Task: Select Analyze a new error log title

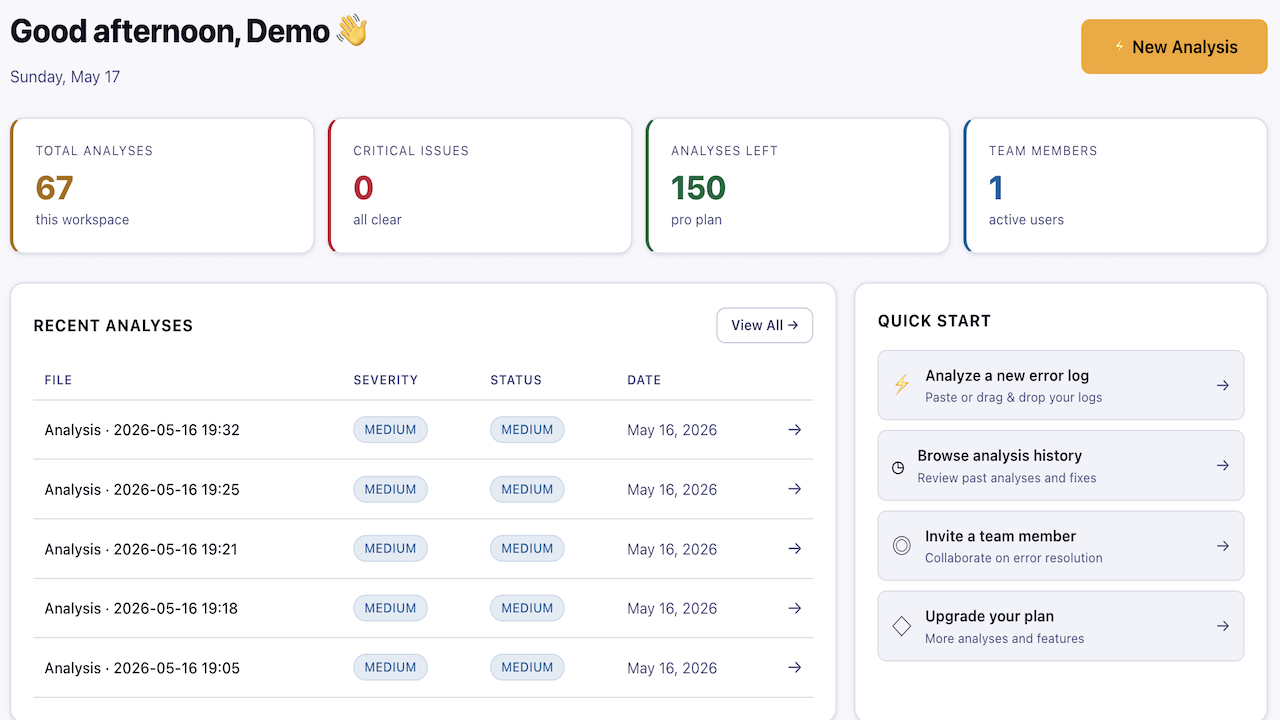Action: [x=1007, y=376]
